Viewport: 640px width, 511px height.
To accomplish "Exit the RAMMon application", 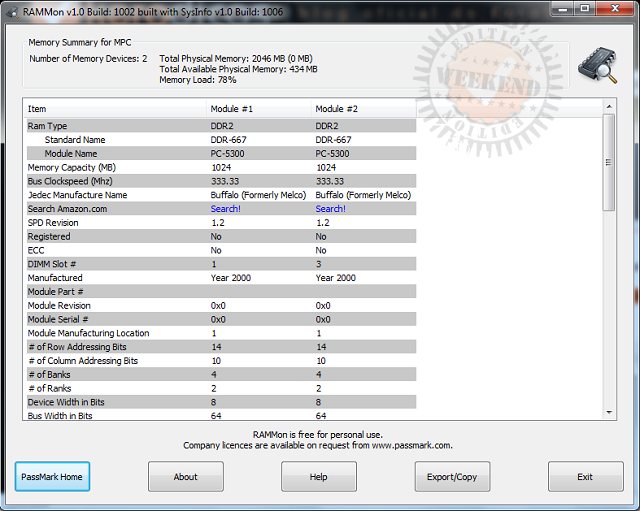I will 585,477.
